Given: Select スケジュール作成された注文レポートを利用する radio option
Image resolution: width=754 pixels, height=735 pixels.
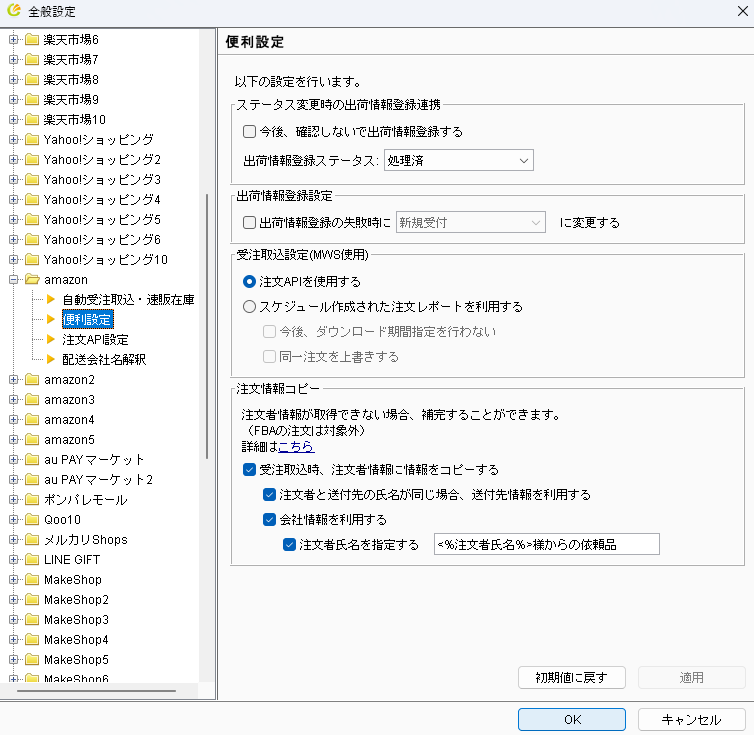Looking at the screenshot, I should point(249,306).
